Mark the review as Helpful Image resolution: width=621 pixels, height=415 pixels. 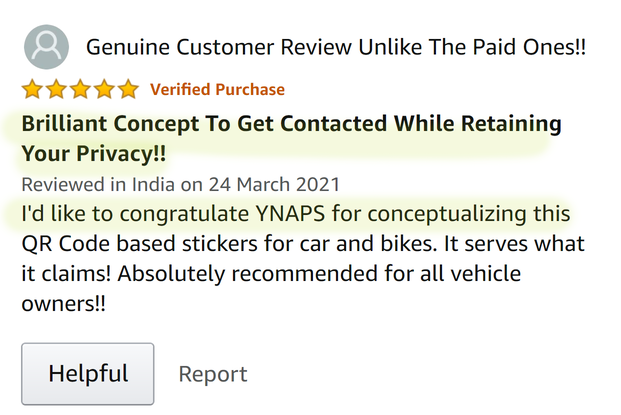click(x=88, y=374)
